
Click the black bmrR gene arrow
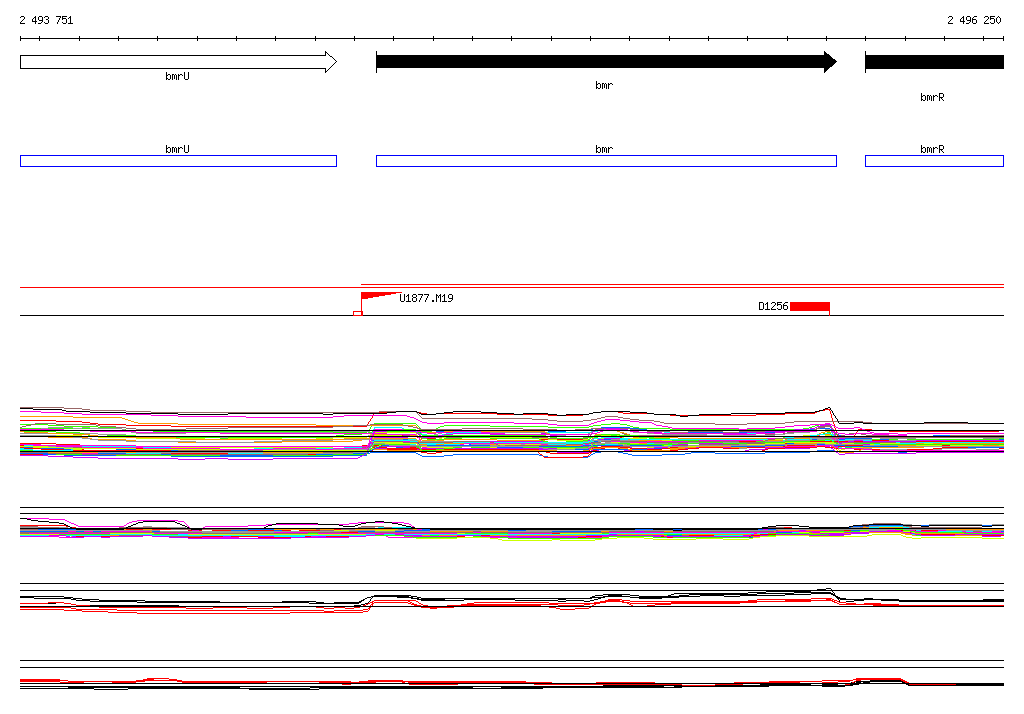935,62
